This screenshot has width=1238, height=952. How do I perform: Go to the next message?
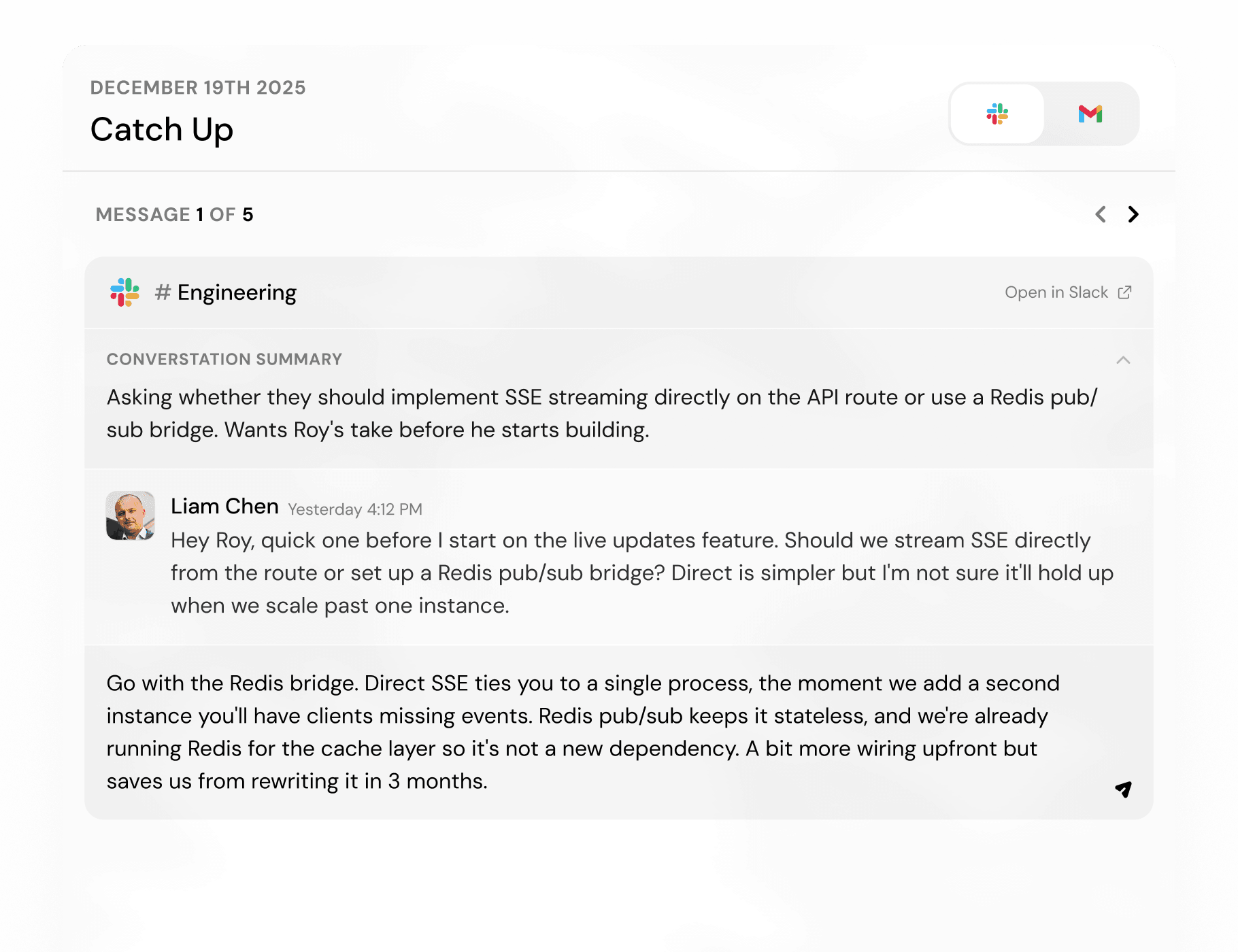pyautogui.click(x=1133, y=215)
